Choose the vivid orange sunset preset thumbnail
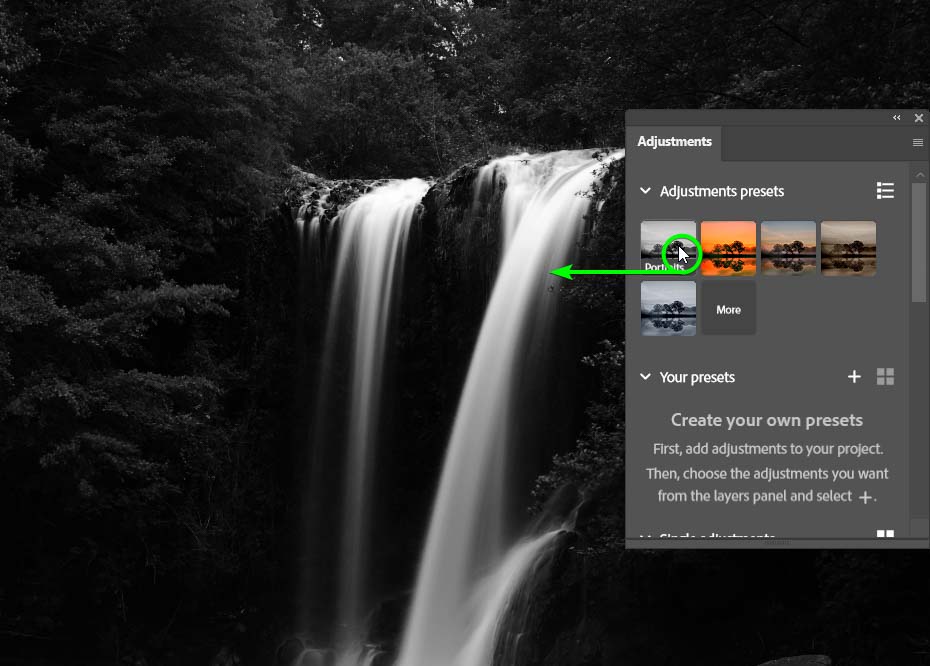930x666 pixels. [728, 248]
